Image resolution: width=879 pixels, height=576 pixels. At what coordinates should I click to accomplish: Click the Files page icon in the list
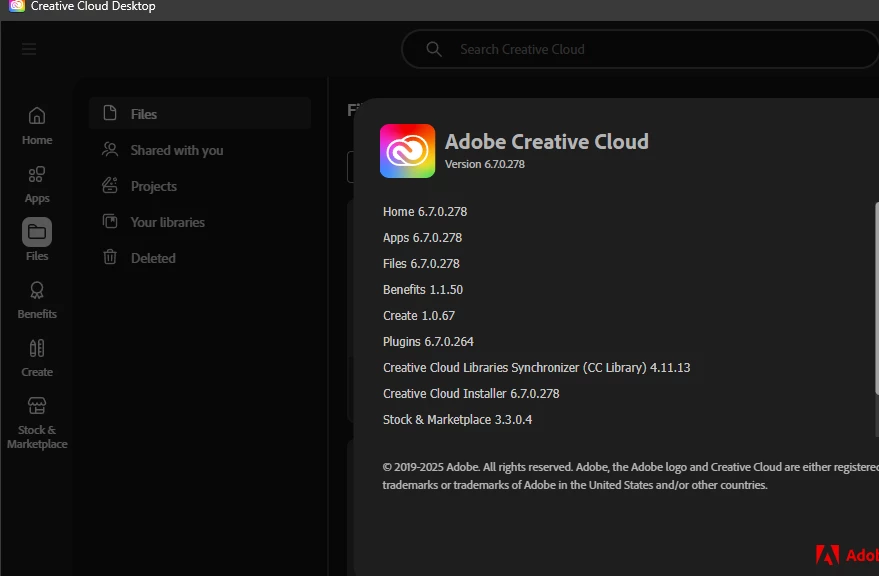[110, 113]
